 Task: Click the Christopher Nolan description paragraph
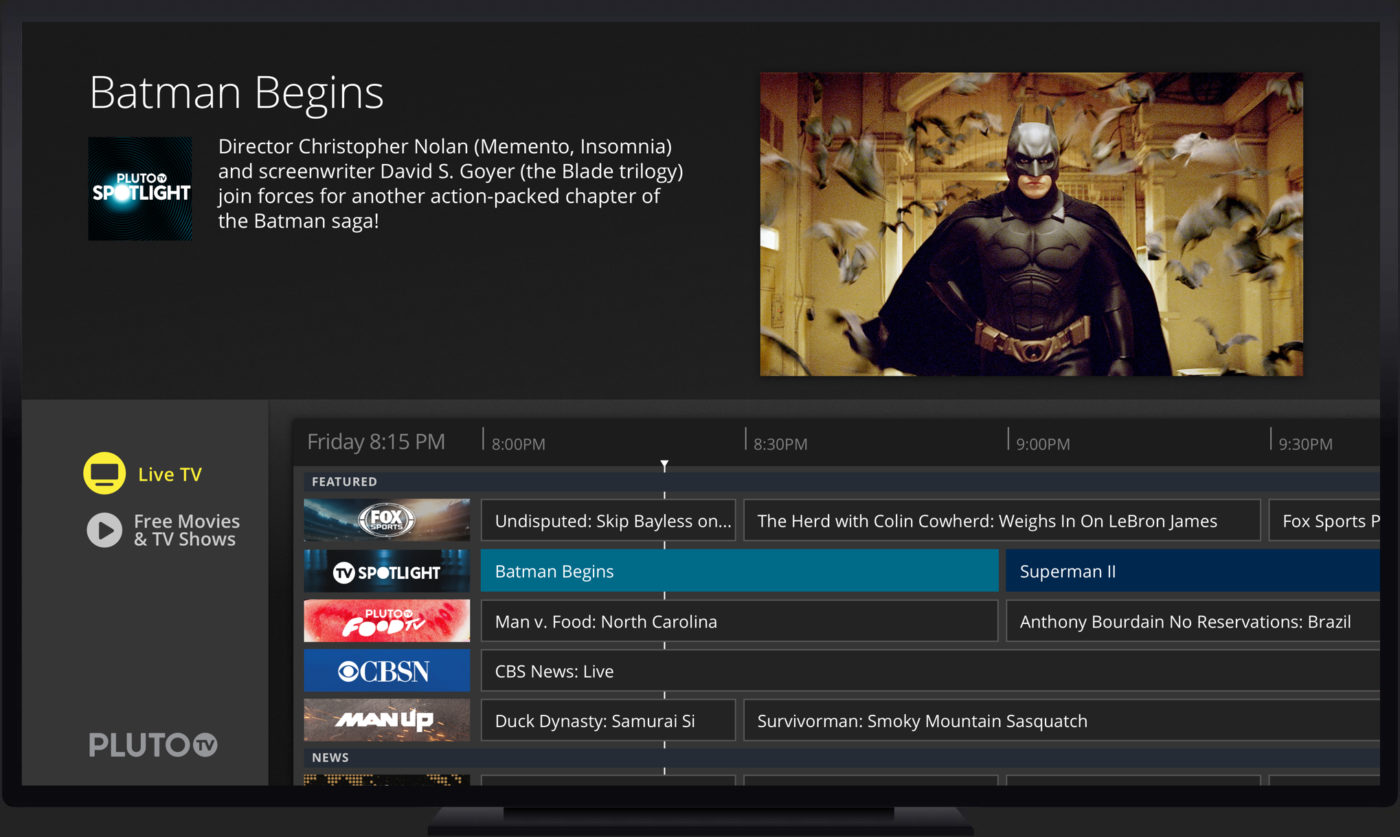[x=451, y=184]
